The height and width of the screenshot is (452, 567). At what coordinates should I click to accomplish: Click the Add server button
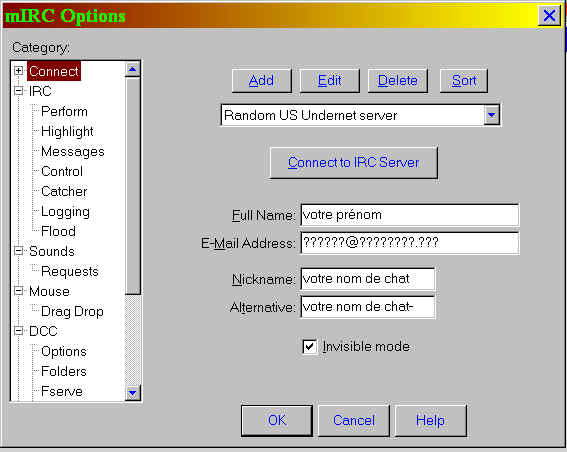pos(261,81)
